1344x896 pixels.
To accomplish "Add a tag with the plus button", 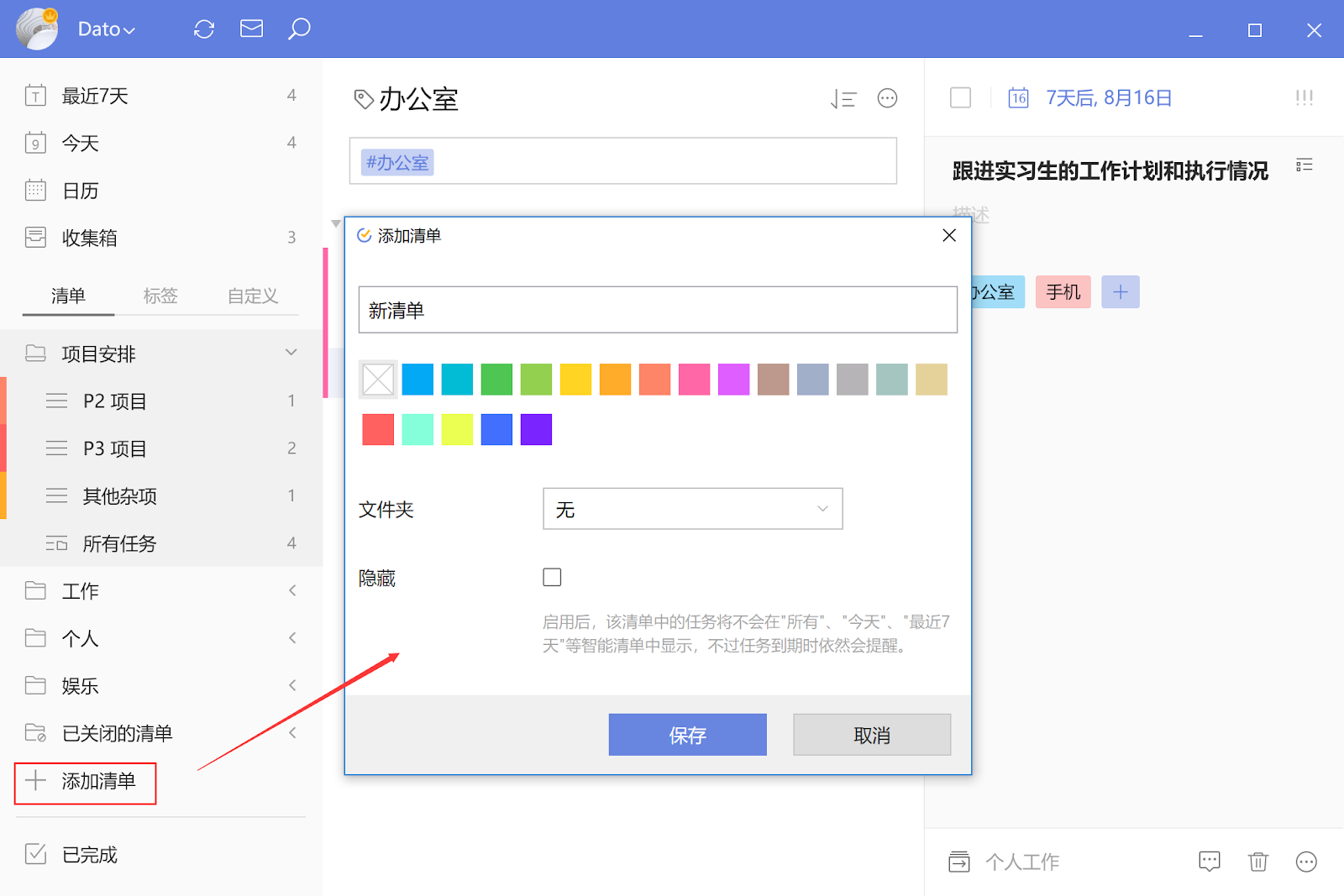I will [x=1121, y=292].
